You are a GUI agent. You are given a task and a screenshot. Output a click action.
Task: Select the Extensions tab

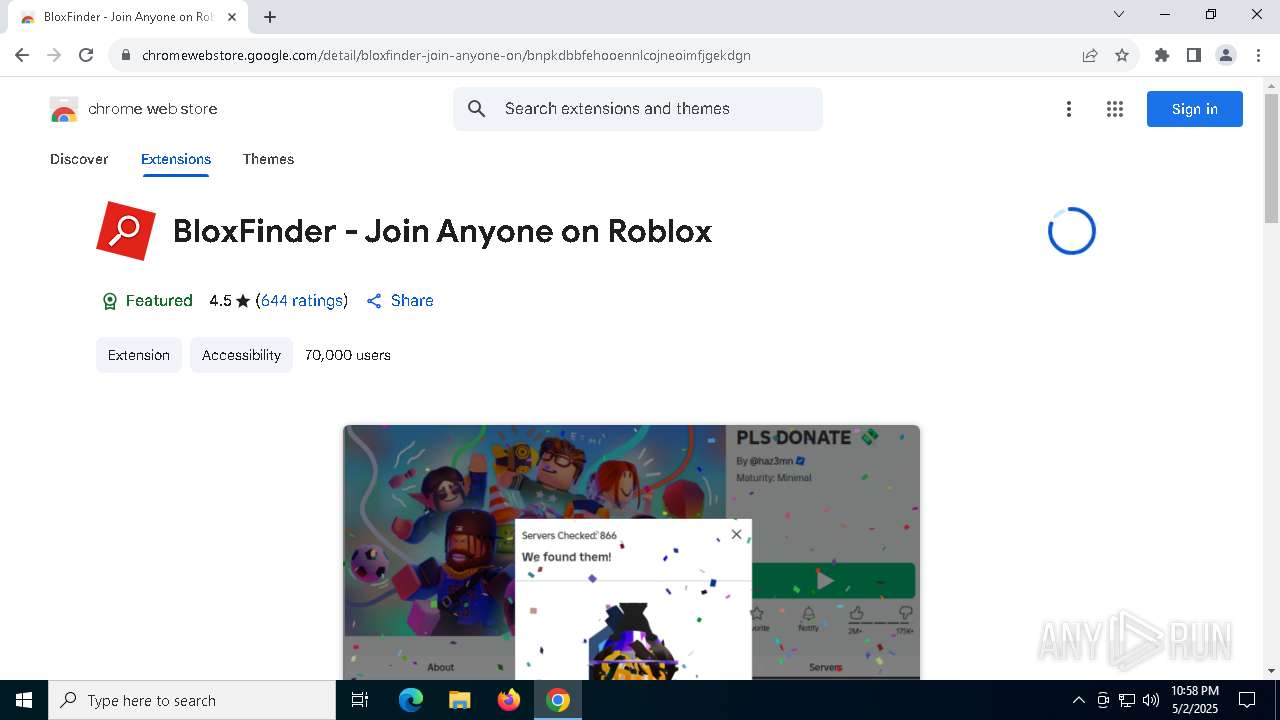[176, 159]
